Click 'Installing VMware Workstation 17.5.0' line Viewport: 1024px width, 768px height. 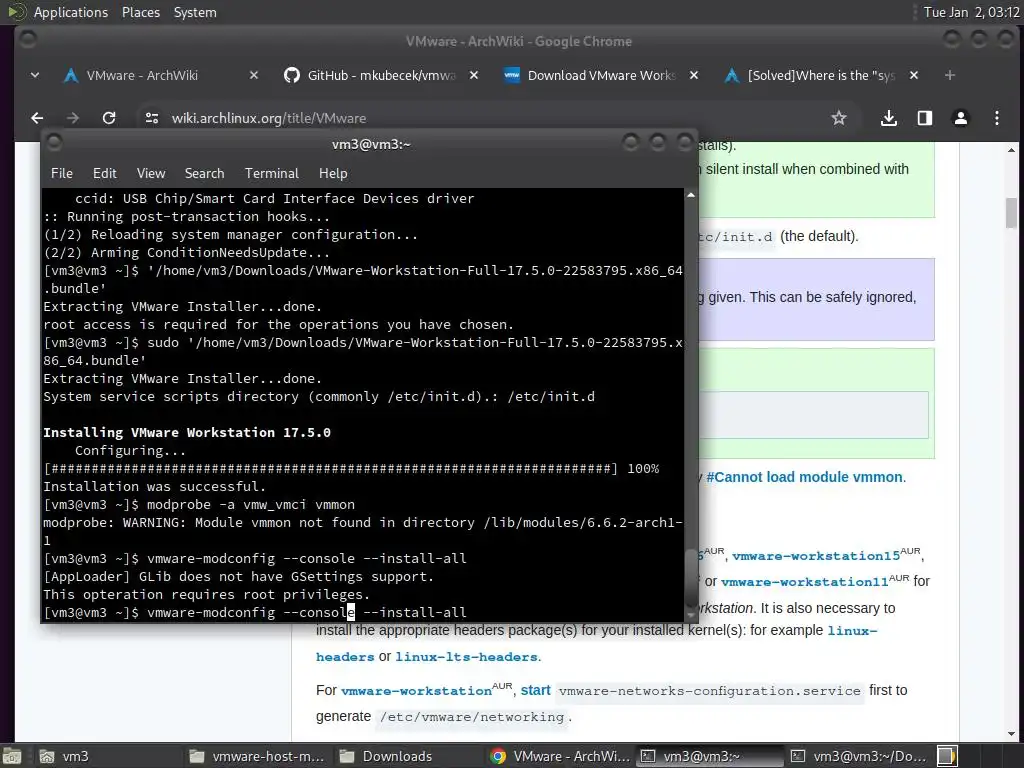click(x=187, y=432)
